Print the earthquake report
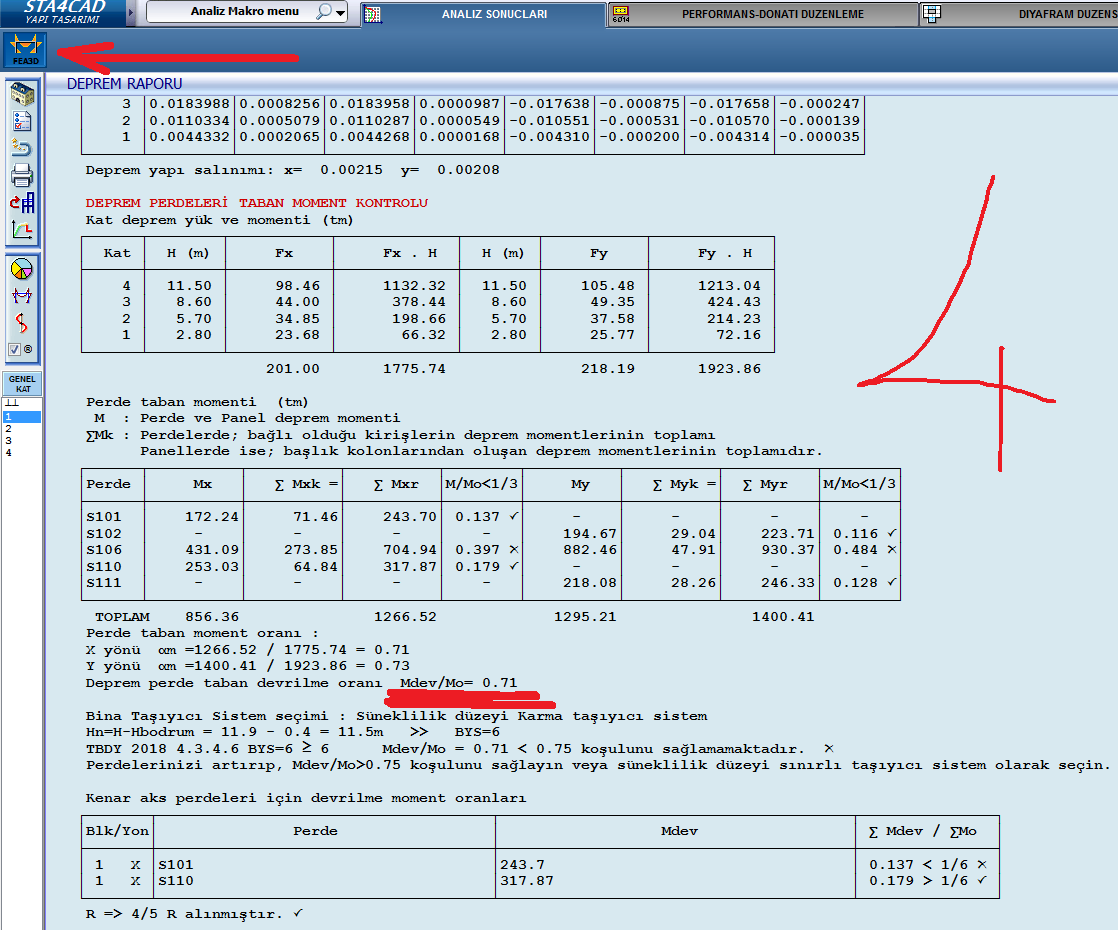The width and height of the screenshot is (1118, 930). click(22, 176)
